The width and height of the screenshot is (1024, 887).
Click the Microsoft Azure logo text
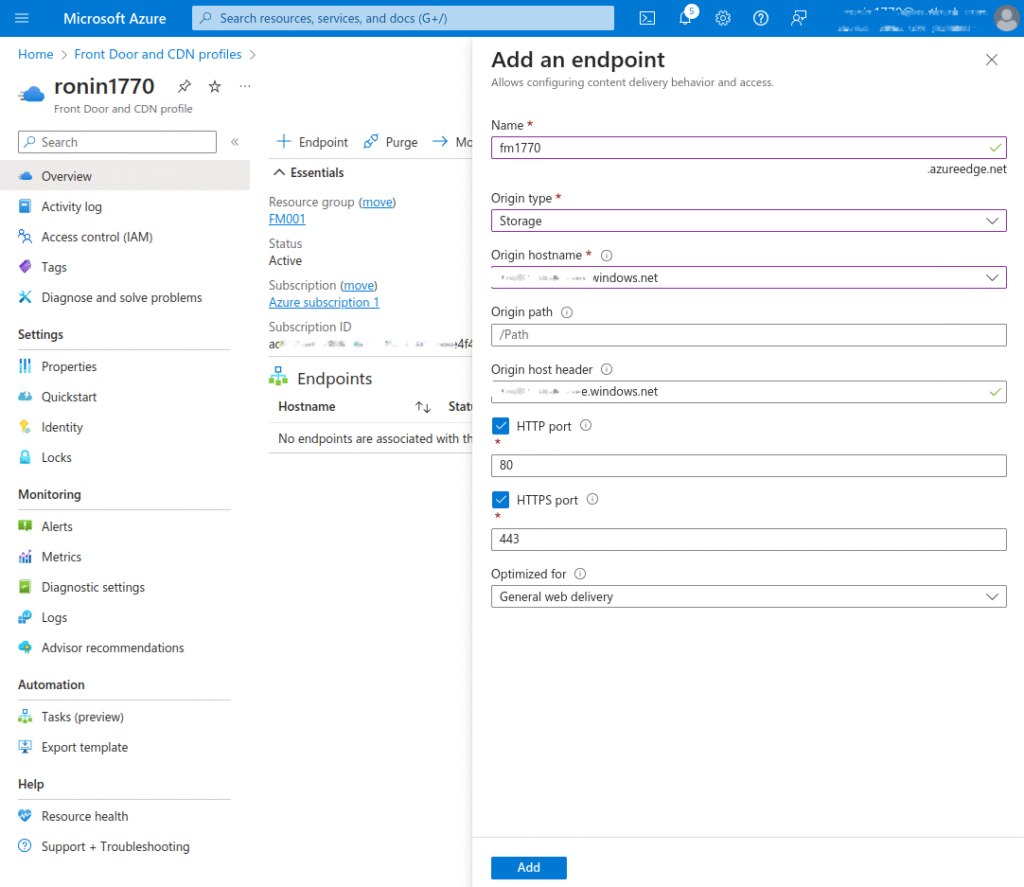point(114,18)
